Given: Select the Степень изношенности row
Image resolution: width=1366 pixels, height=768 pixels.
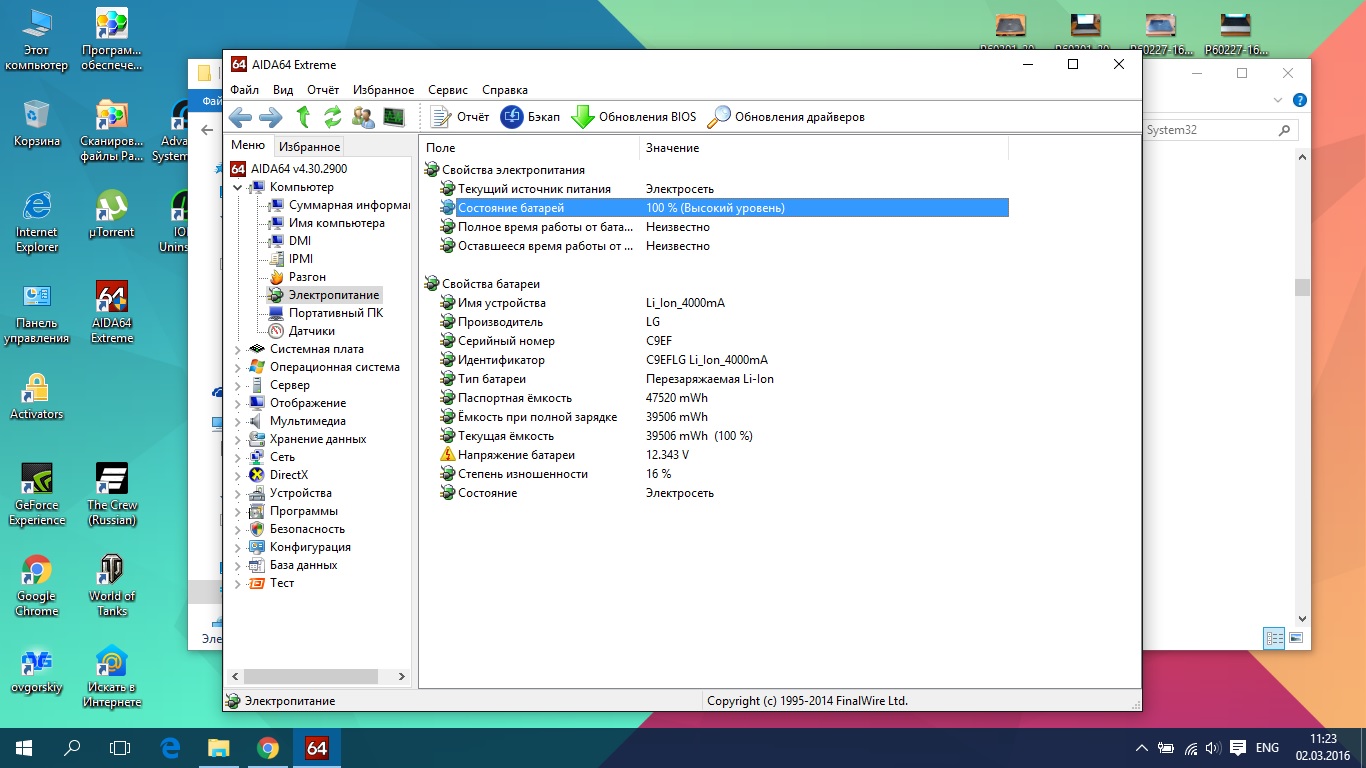Looking at the screenshot, I should pos(723,474).
